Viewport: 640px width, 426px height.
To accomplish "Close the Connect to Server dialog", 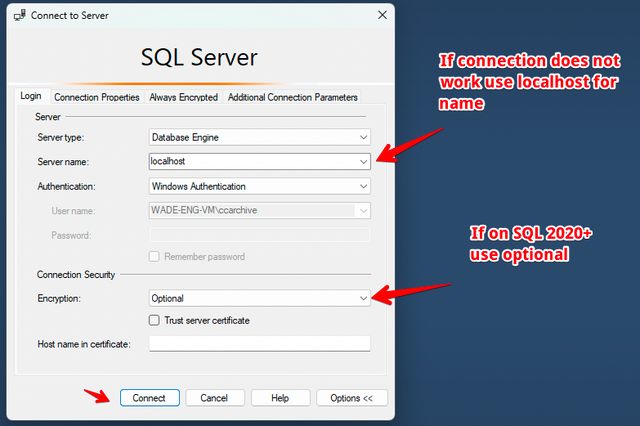I will tap(382, 15).
